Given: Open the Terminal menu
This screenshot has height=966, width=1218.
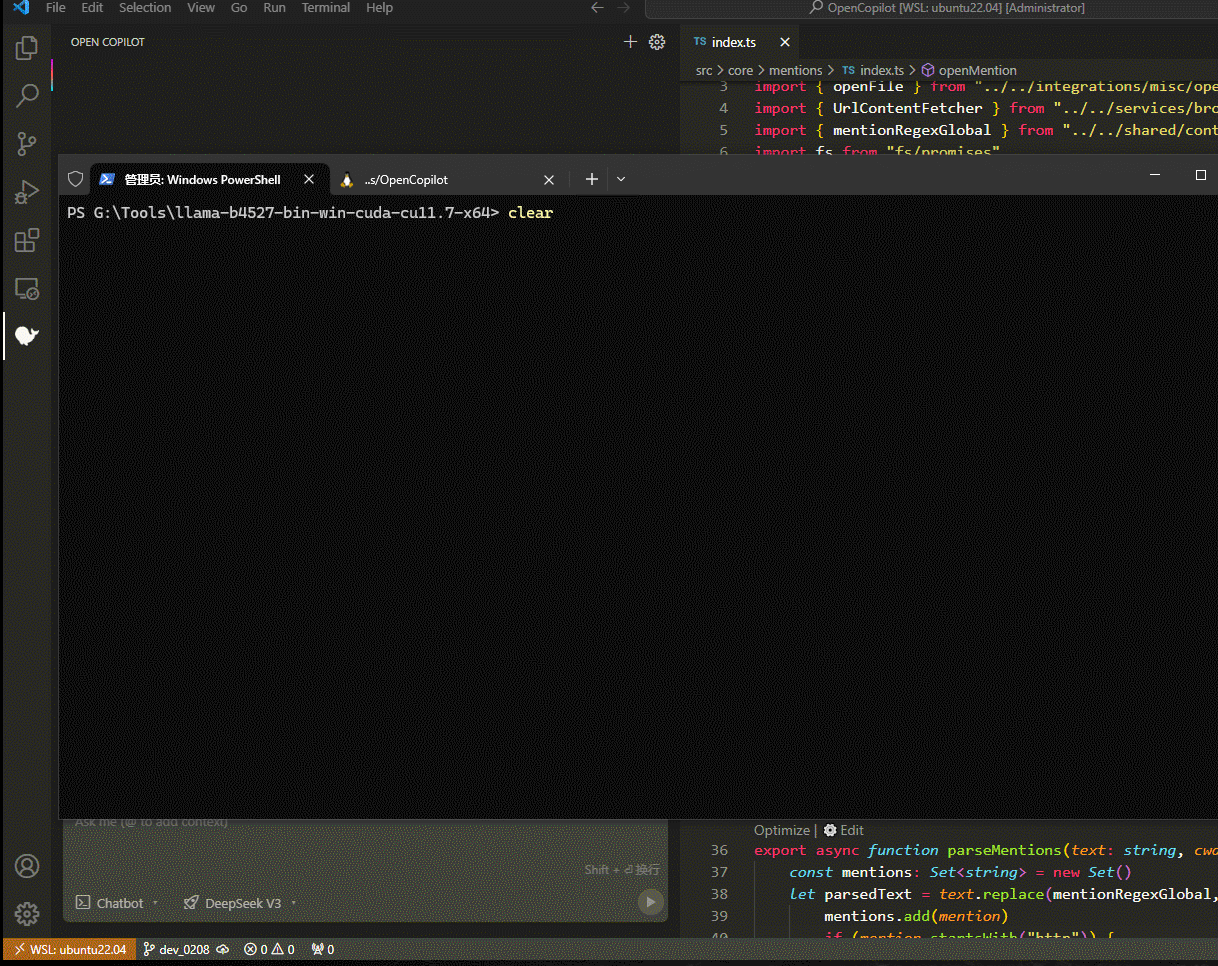Looking at the screenshot, I should click(x=326, y=8).
